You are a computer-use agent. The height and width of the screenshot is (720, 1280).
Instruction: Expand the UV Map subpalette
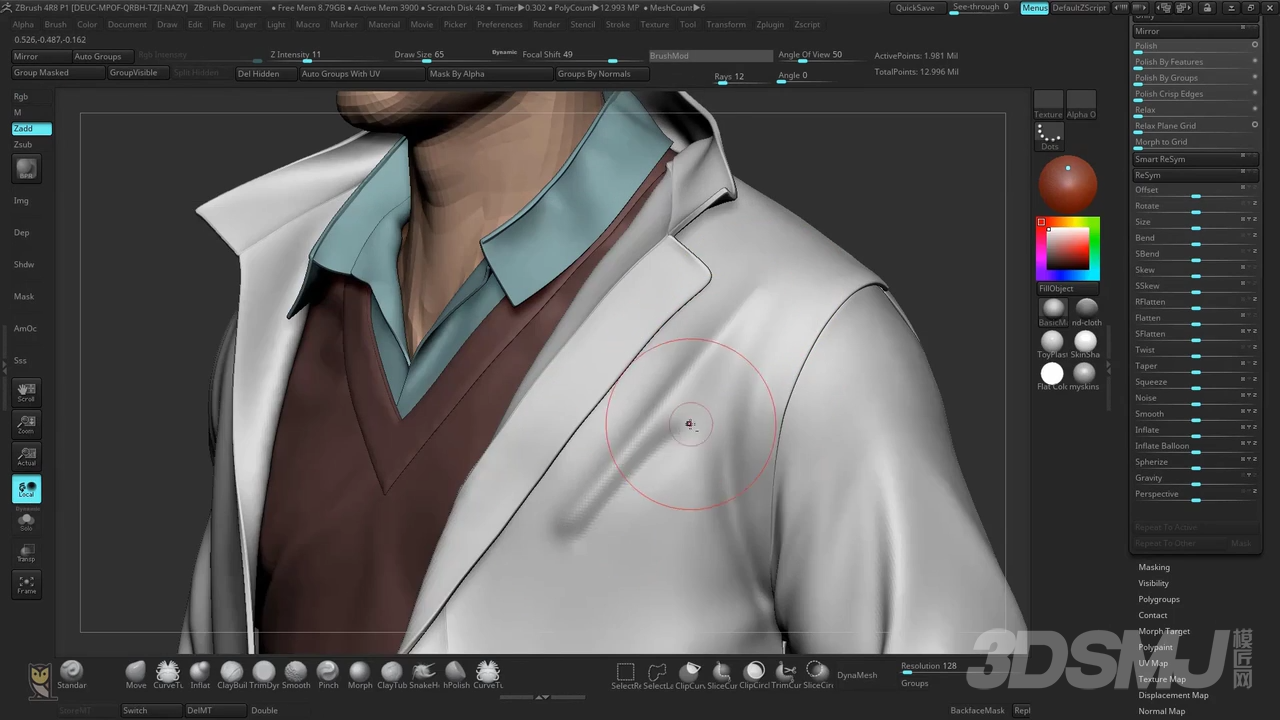tap(1153, 663)
